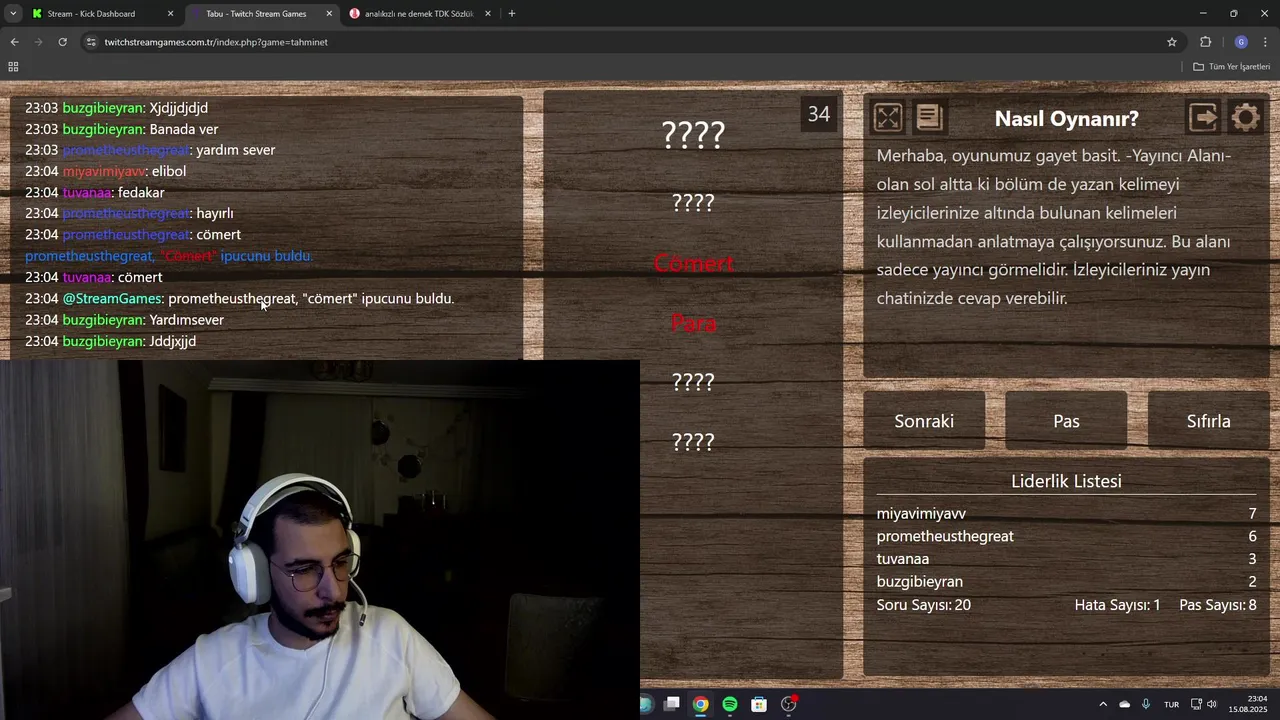
Task: Close the Kick Dashboard tab
Action: (x=170, y=14)
